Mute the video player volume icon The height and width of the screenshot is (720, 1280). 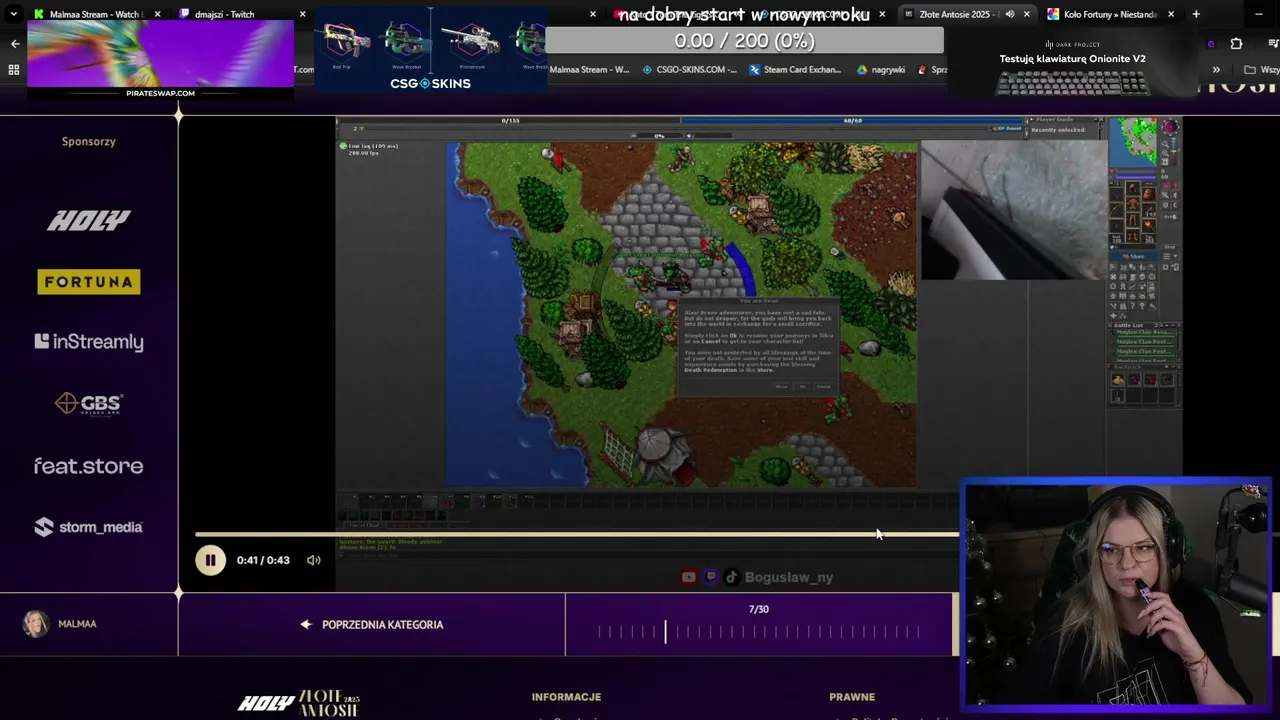(x=314, y=560)
